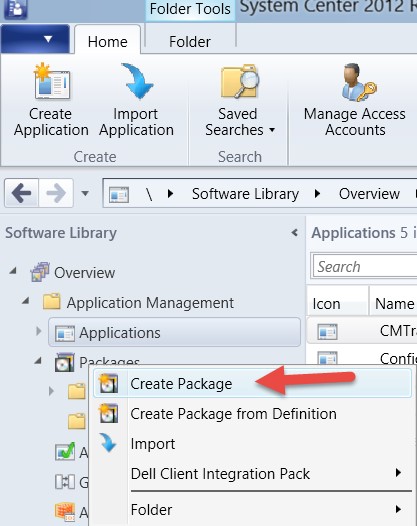Screen dimensions: 417x526
Task: Click Software Library in the breadcrumb
Action: tap(245, 194)
